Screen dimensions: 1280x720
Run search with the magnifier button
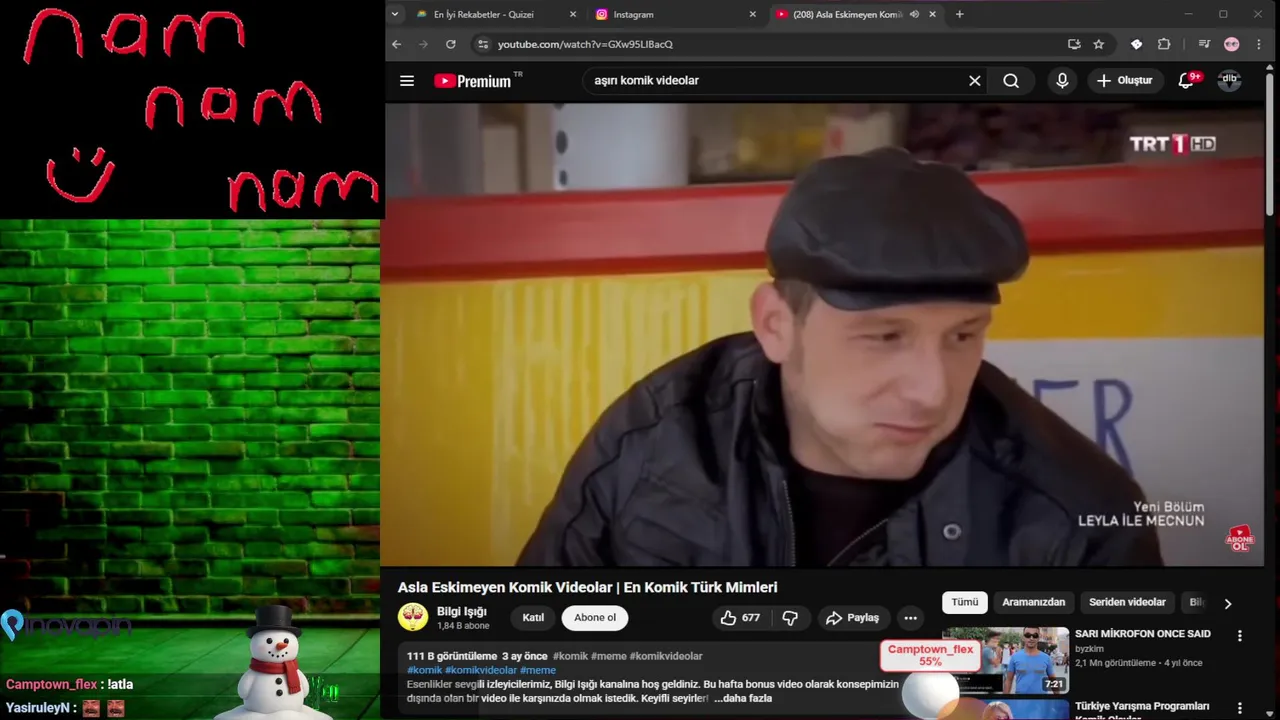1011,81
